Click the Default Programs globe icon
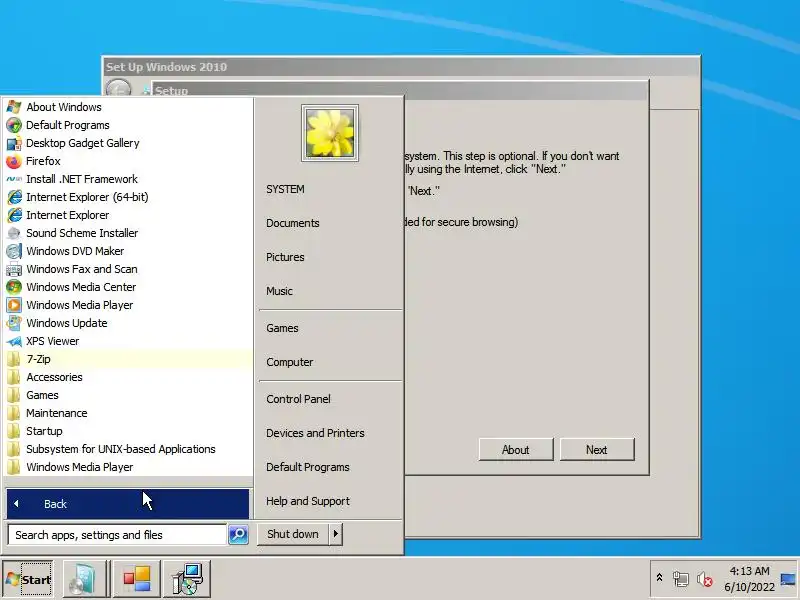 (x=14, y=125)
